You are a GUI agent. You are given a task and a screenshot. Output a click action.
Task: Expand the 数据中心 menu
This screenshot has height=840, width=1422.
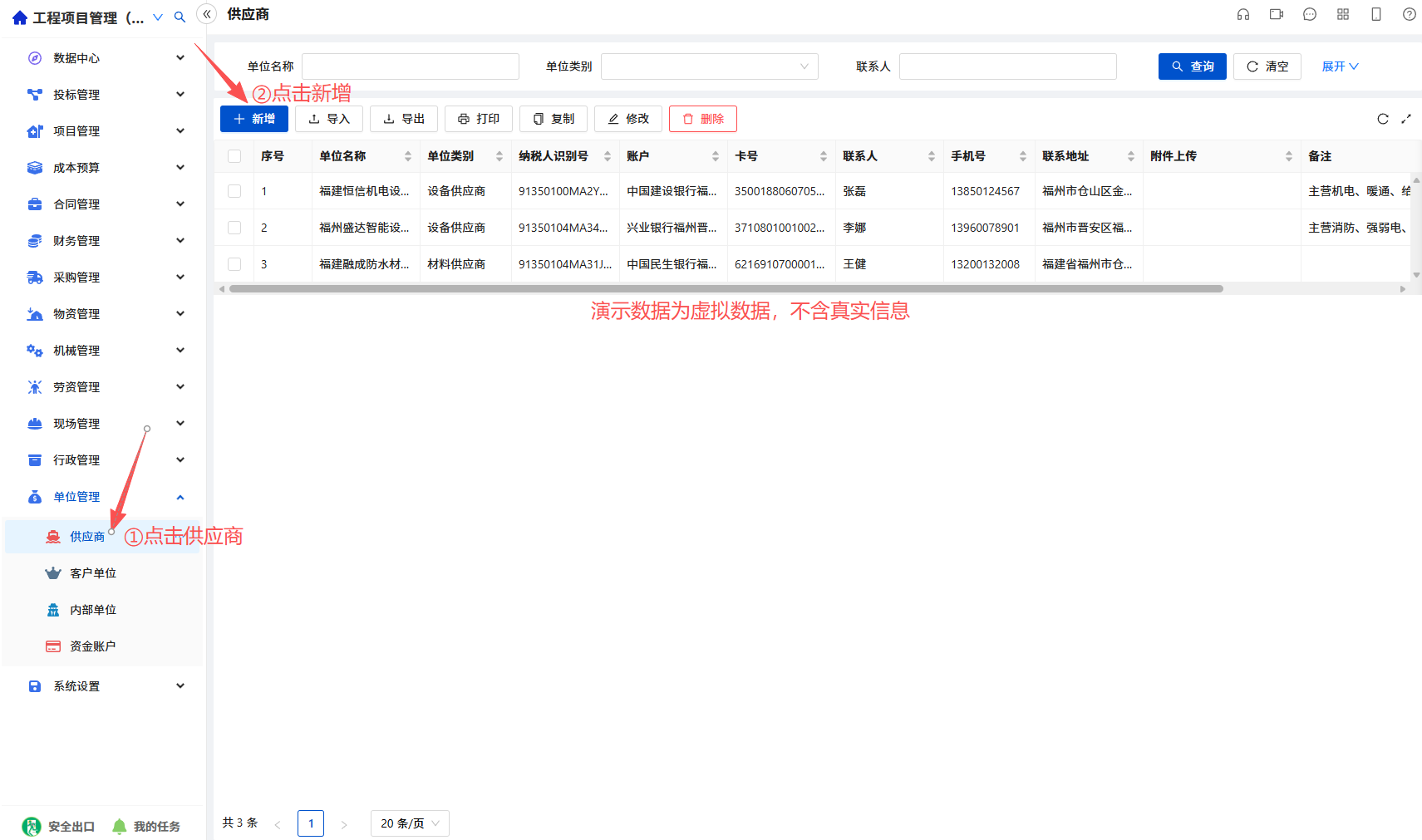pyautogui.click(x=103, y=58)
